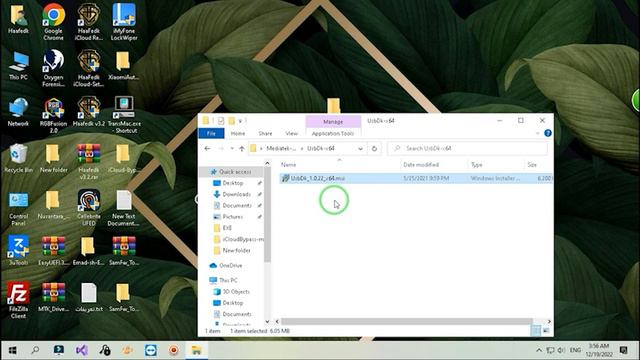Viewport: 640px width, 360px height.
Task: Select the Haafedk v3.2 shortcut icon
Action: 89,111
